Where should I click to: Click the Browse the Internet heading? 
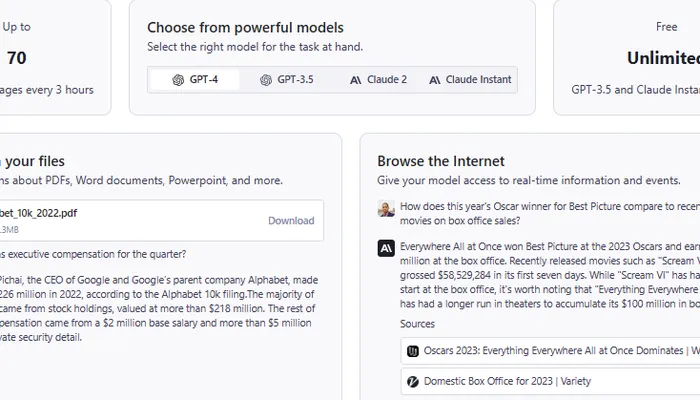tap(441, 161)
